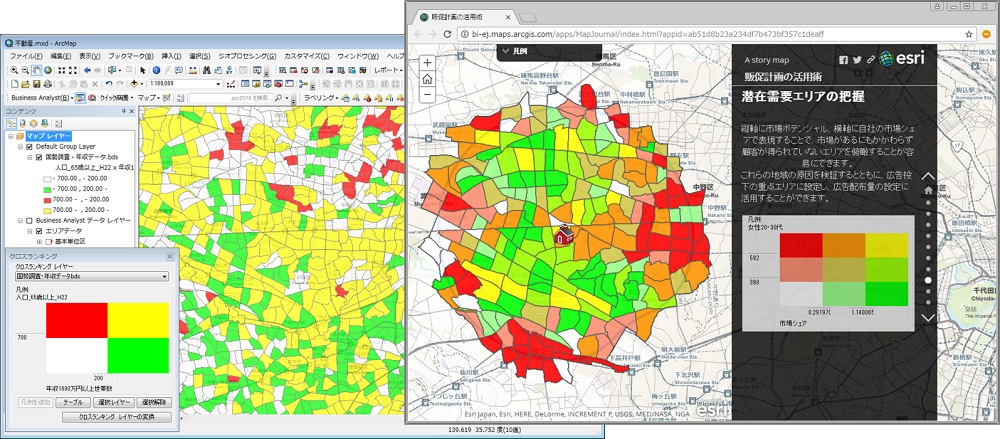Open the 表示(V) menu
The width and height of the screenshot is (1000, 439).
(89, 56)
